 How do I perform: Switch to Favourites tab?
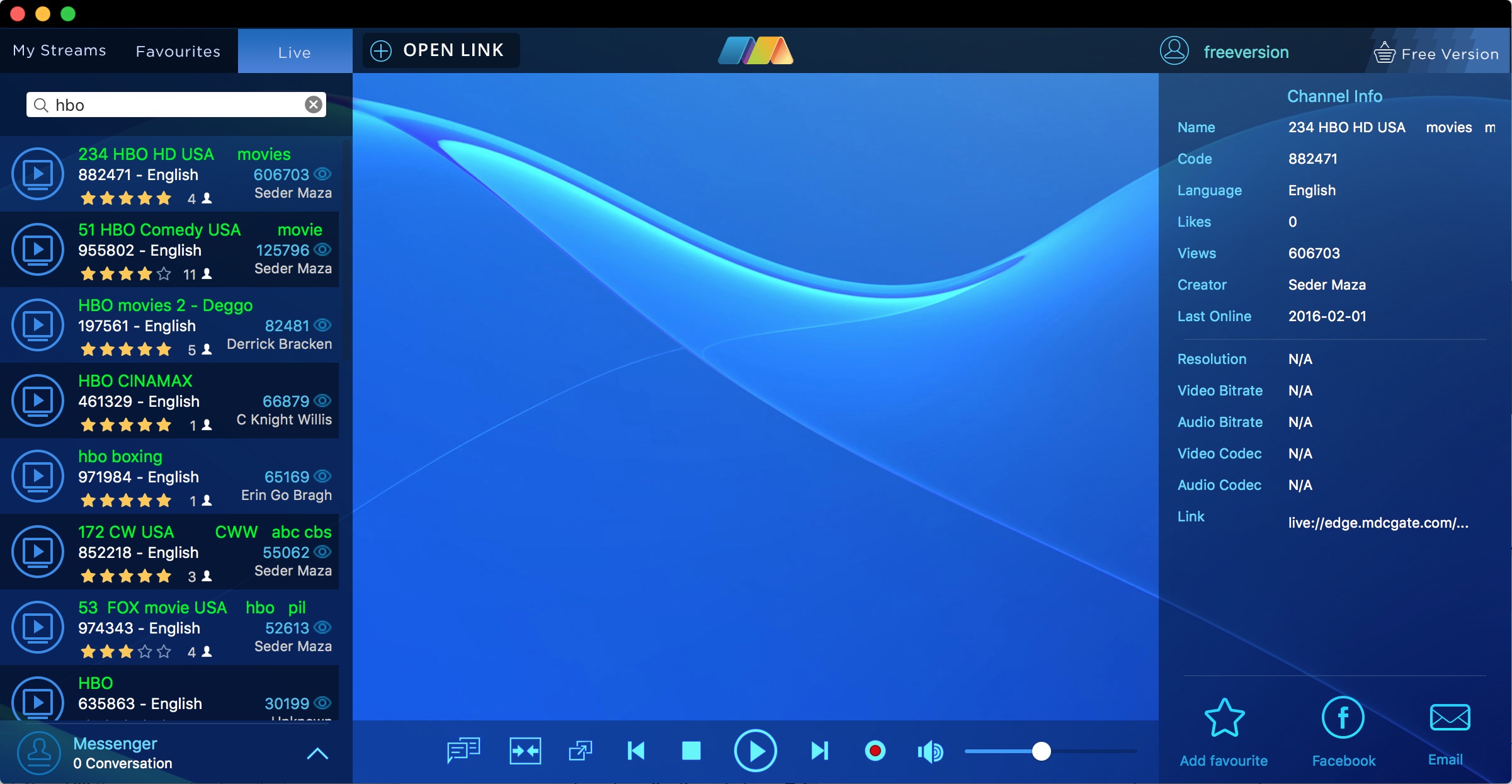(178, 51)
